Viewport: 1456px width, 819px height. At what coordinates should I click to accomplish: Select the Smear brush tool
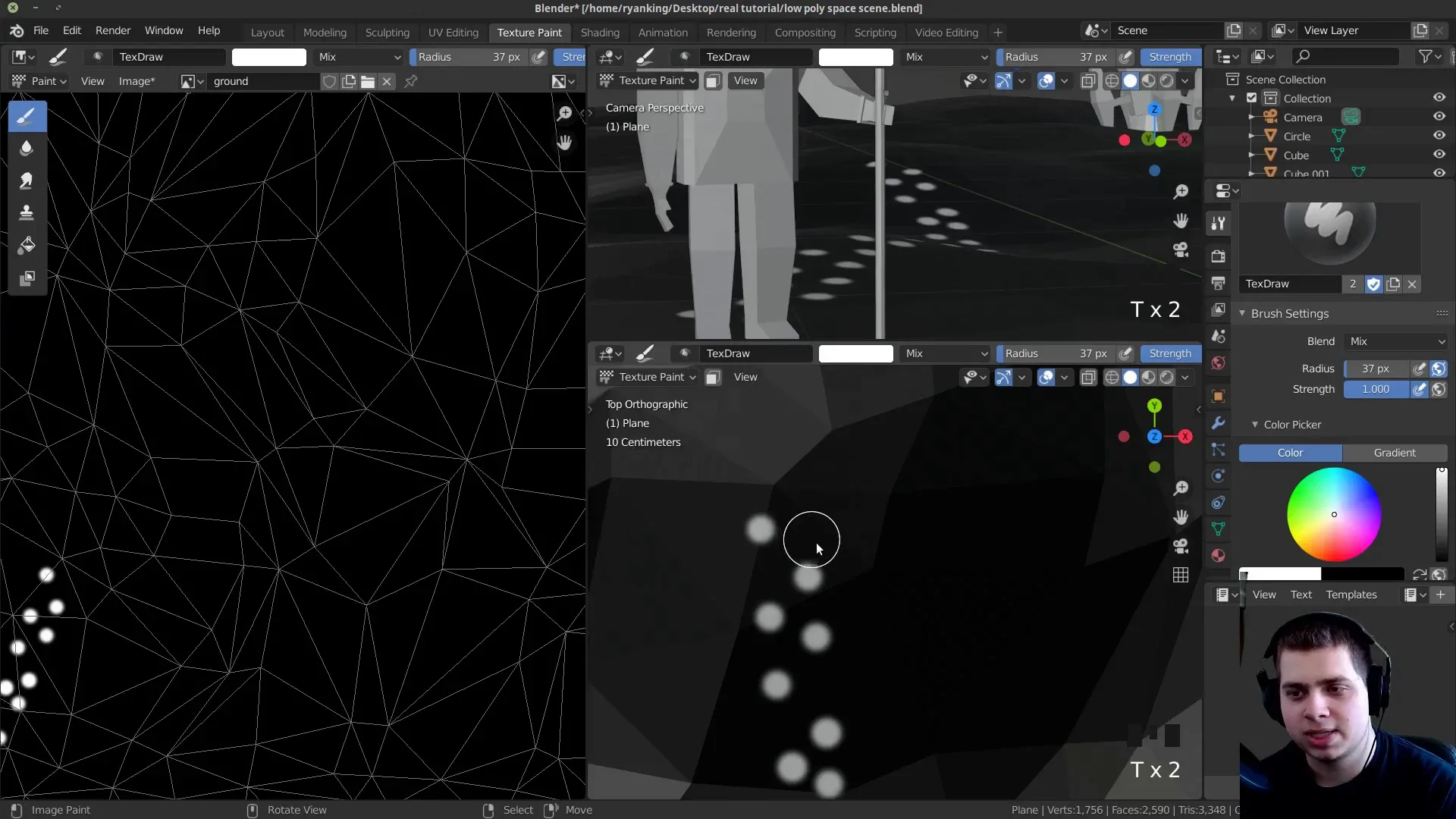27,180
